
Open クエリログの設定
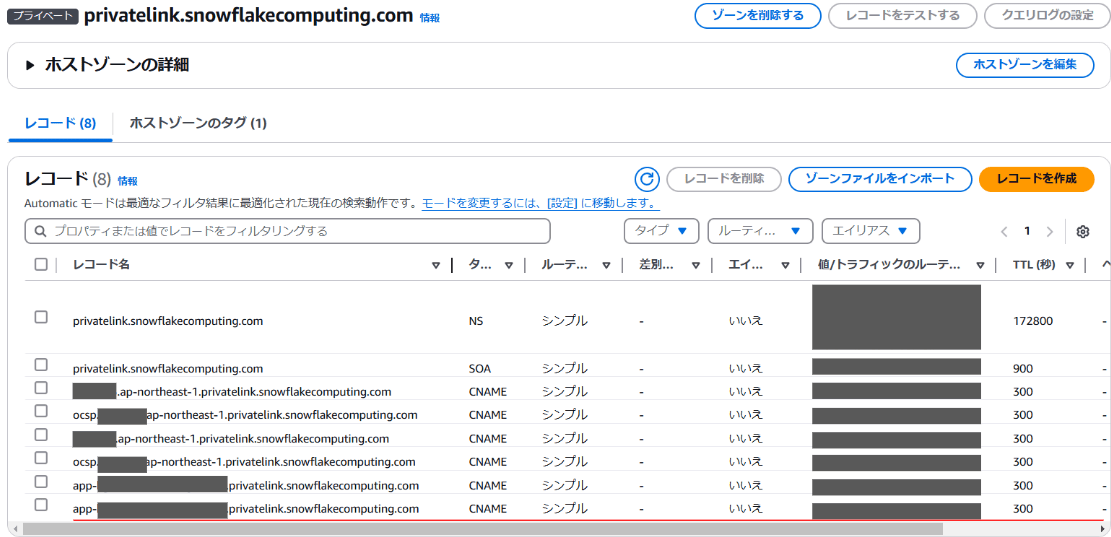point(1047,16)
